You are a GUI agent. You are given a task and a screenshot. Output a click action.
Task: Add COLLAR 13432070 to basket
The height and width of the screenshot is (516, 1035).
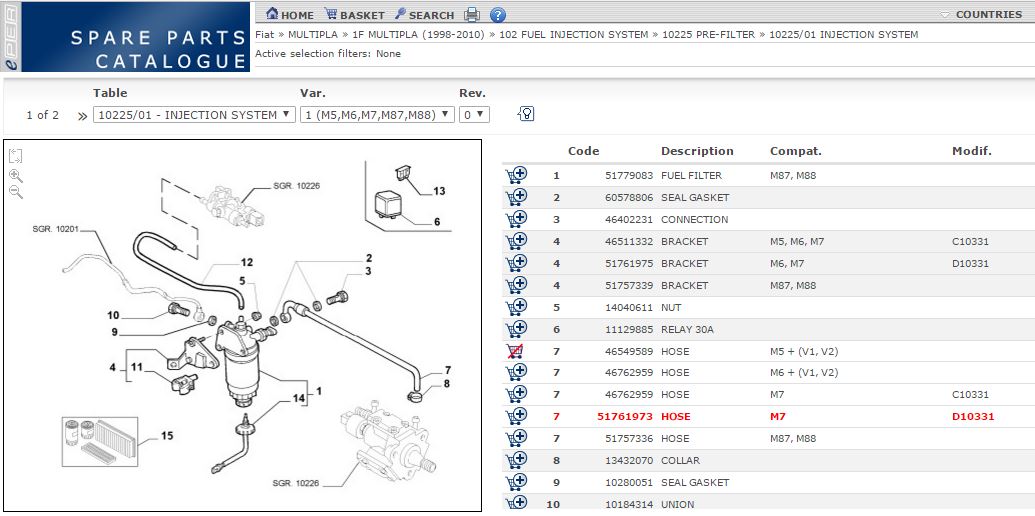[x=516, y=460]
